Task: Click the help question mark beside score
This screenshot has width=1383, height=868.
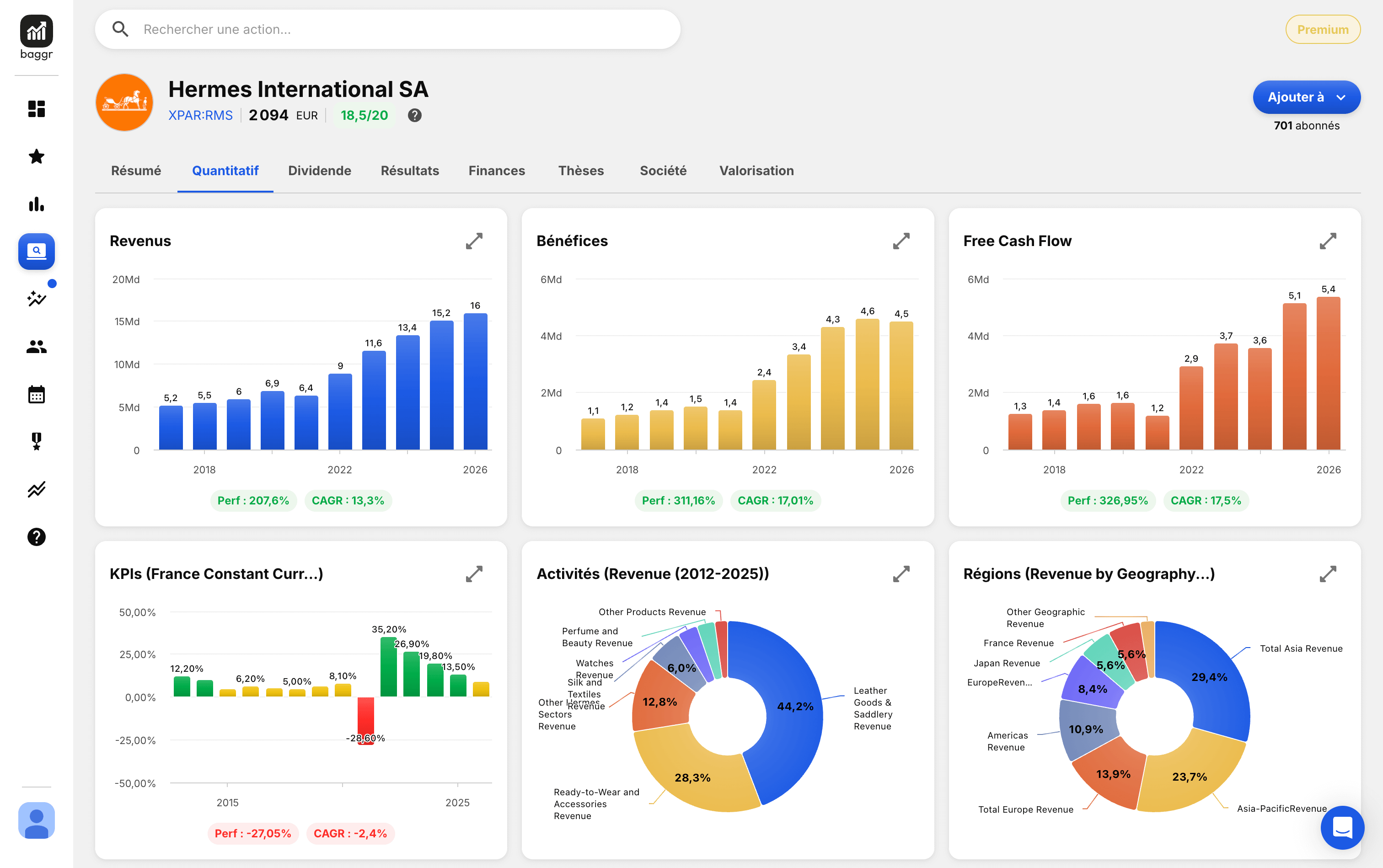Action: pyautogui.click(x=414, y=115)
